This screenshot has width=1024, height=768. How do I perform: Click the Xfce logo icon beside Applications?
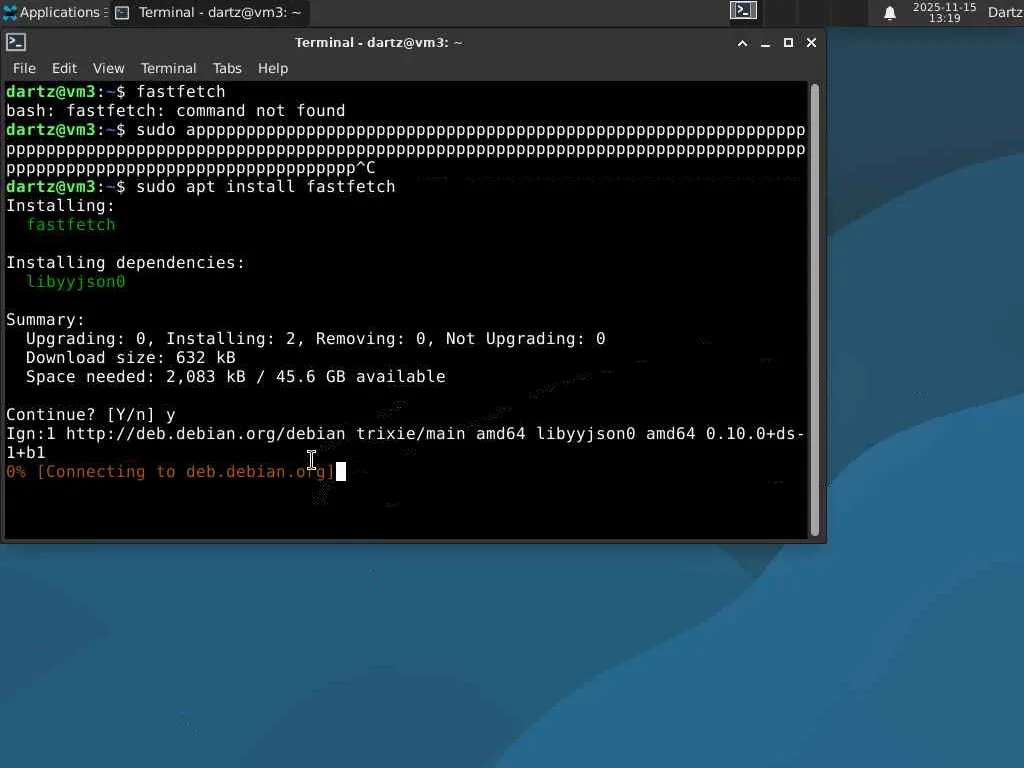[10, 12]
